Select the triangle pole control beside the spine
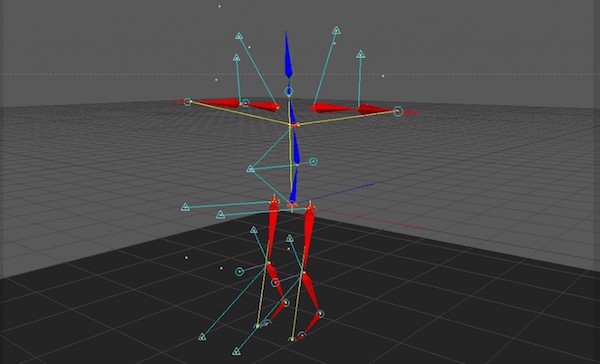The height and width of the screenshot is (364, 600). 251,169
